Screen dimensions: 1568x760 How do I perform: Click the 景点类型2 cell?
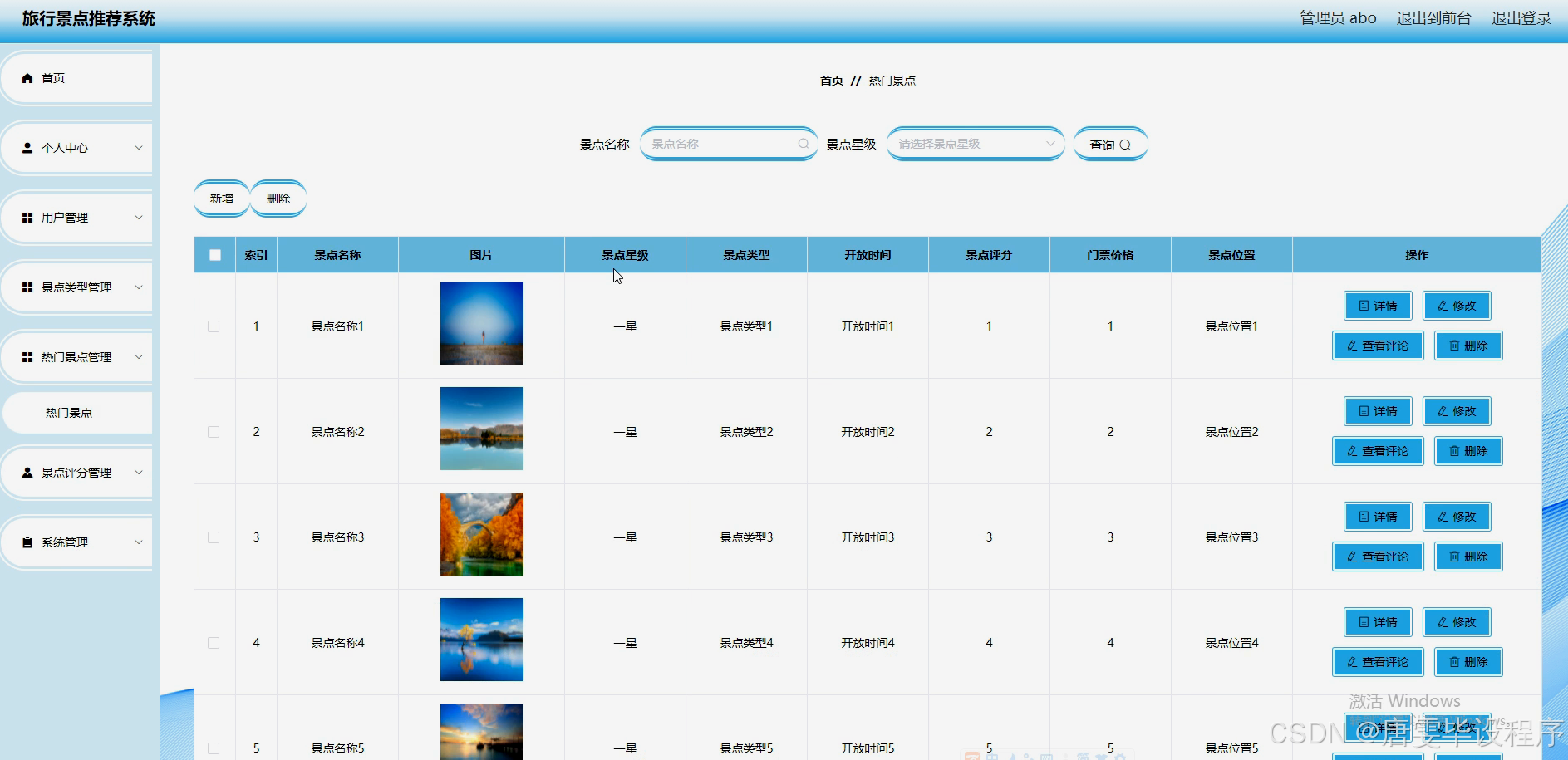(x=746, y=432)
